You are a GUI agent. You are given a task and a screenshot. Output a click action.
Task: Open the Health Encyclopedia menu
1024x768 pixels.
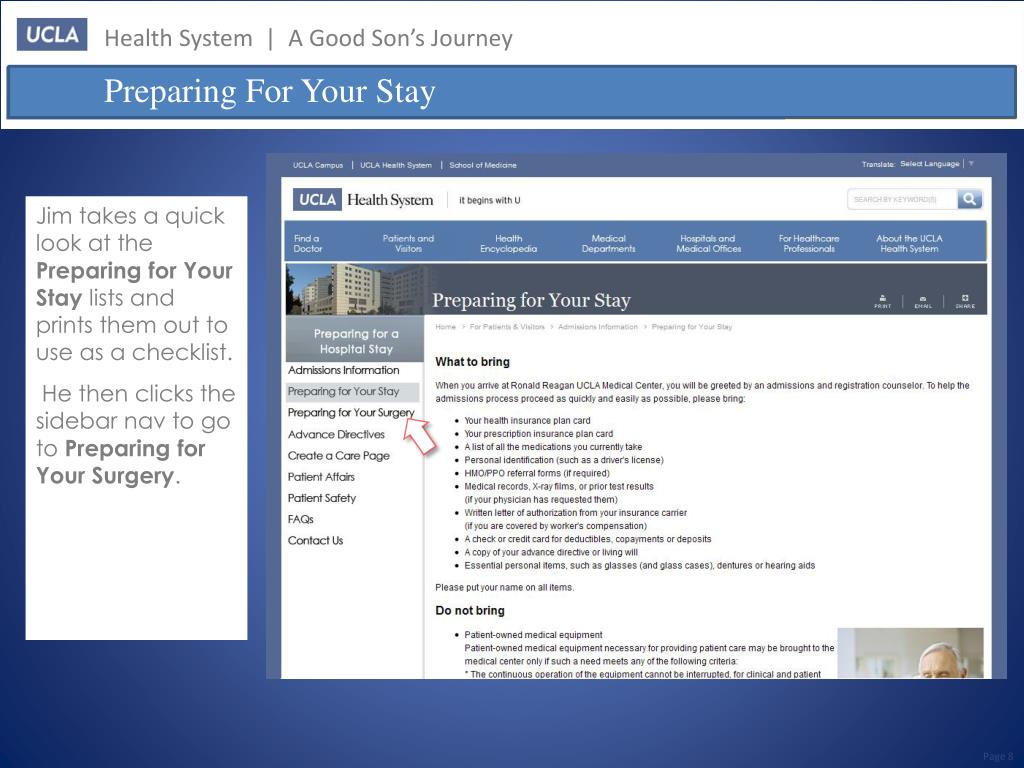click(508, 244)
